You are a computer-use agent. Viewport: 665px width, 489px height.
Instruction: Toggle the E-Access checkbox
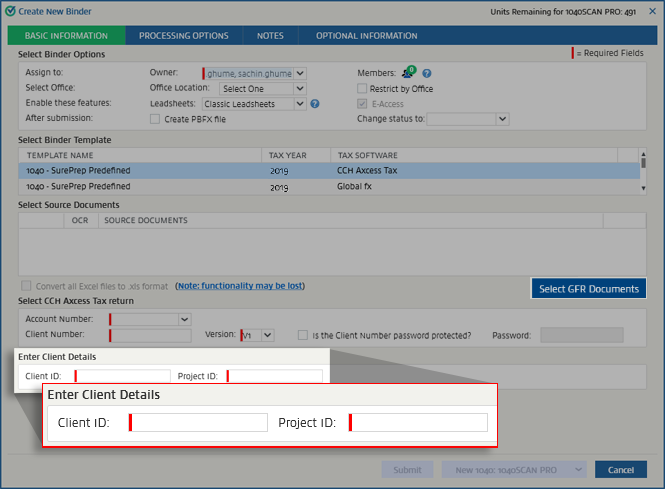click(362, 103)
